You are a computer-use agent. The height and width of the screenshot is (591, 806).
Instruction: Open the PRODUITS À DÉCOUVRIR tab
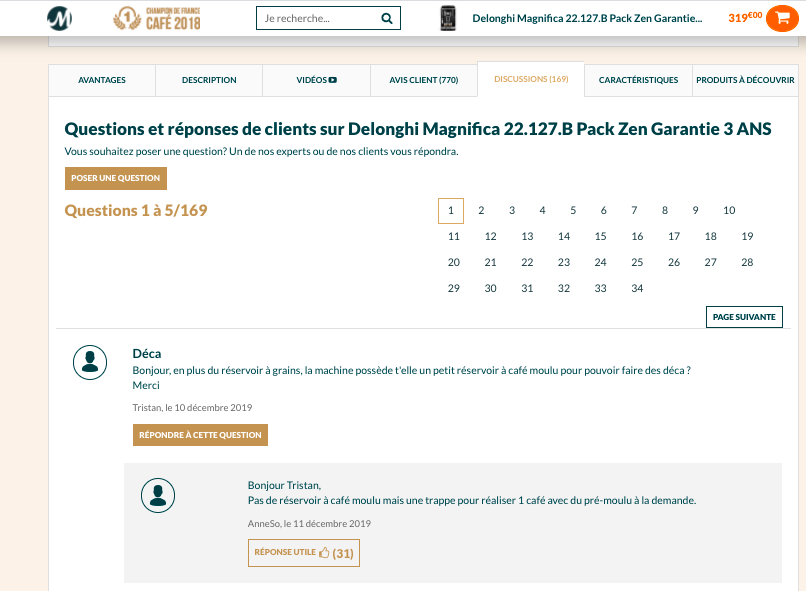pyautogui.click(x=745, y=79)
